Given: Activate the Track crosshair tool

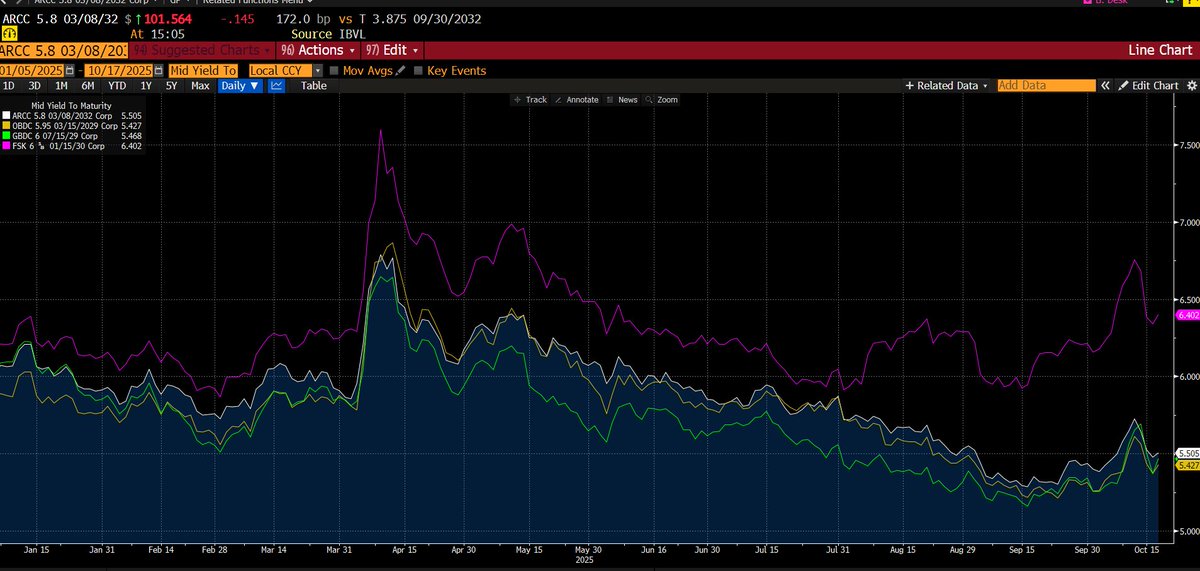Looking at the screenshot, I should click(x=530, y=100).
